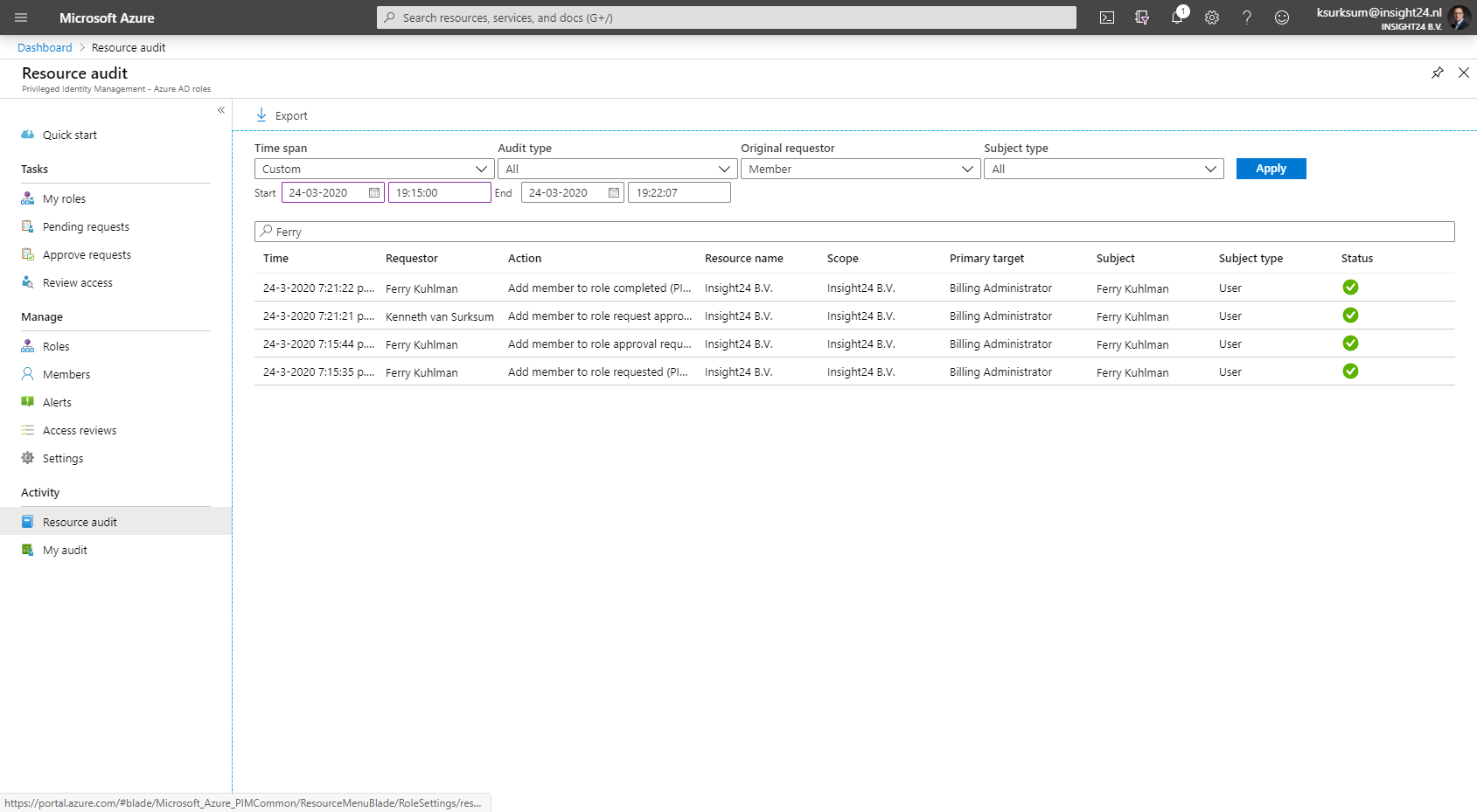View notifications via the bell icon
Image resolution: width=1477 pixels, height=812 pixels.
[1176, 17]
